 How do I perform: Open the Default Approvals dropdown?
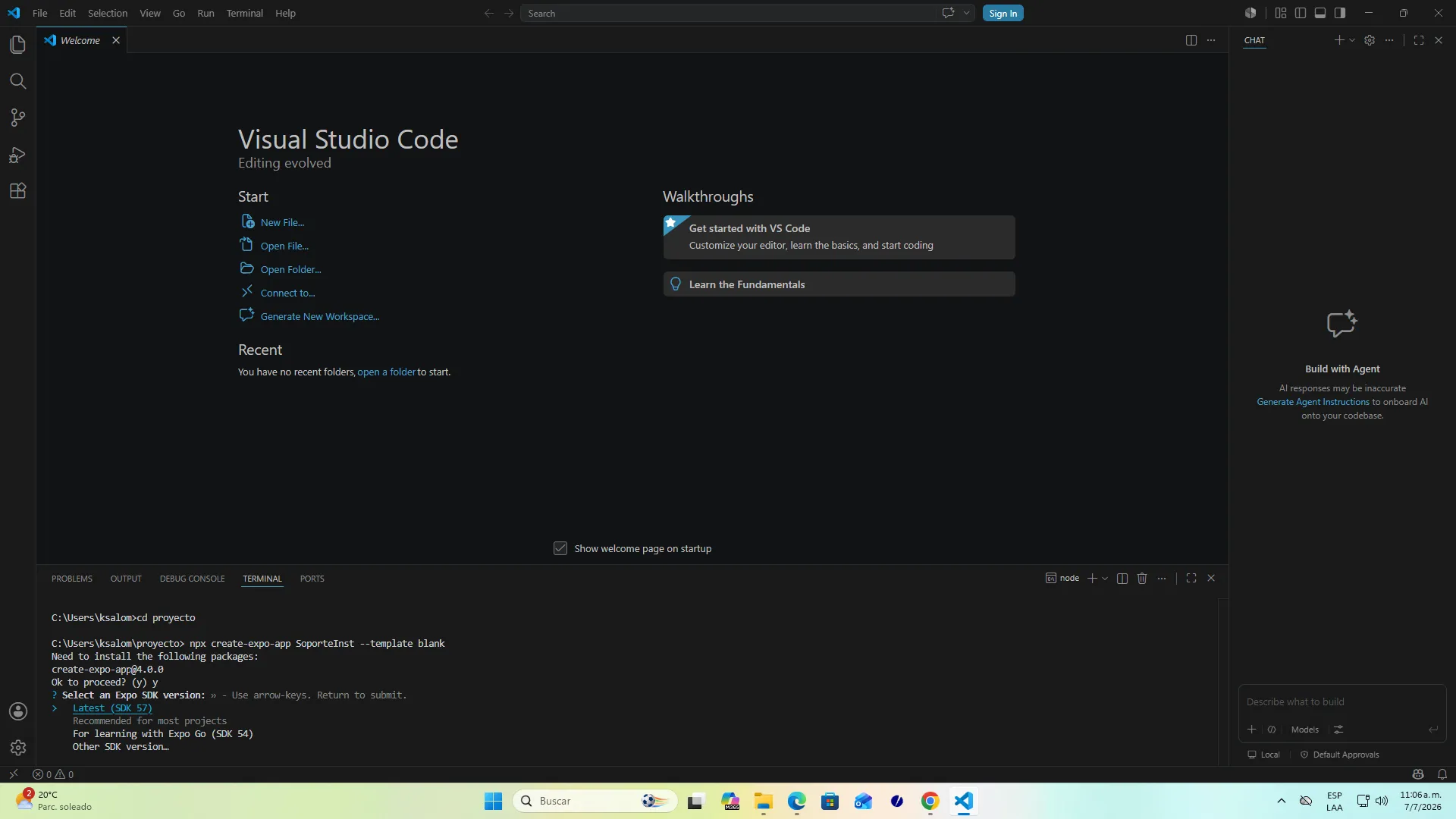1340,755
